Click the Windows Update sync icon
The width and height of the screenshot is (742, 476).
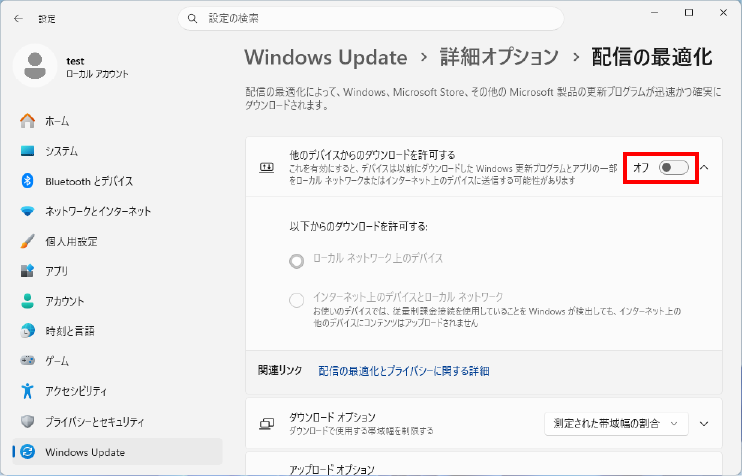tap(27, 452)
